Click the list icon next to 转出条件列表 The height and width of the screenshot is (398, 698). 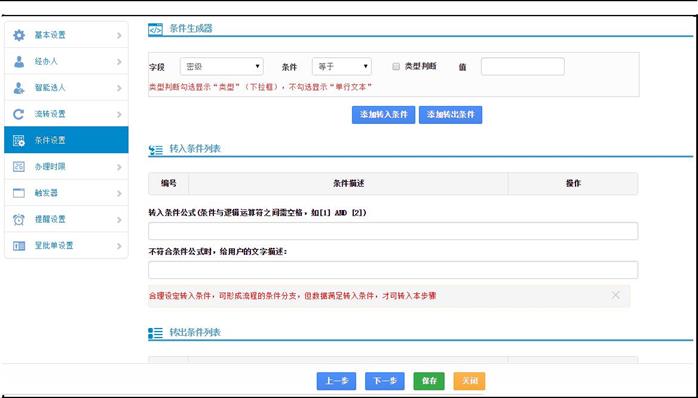point(155,333)
